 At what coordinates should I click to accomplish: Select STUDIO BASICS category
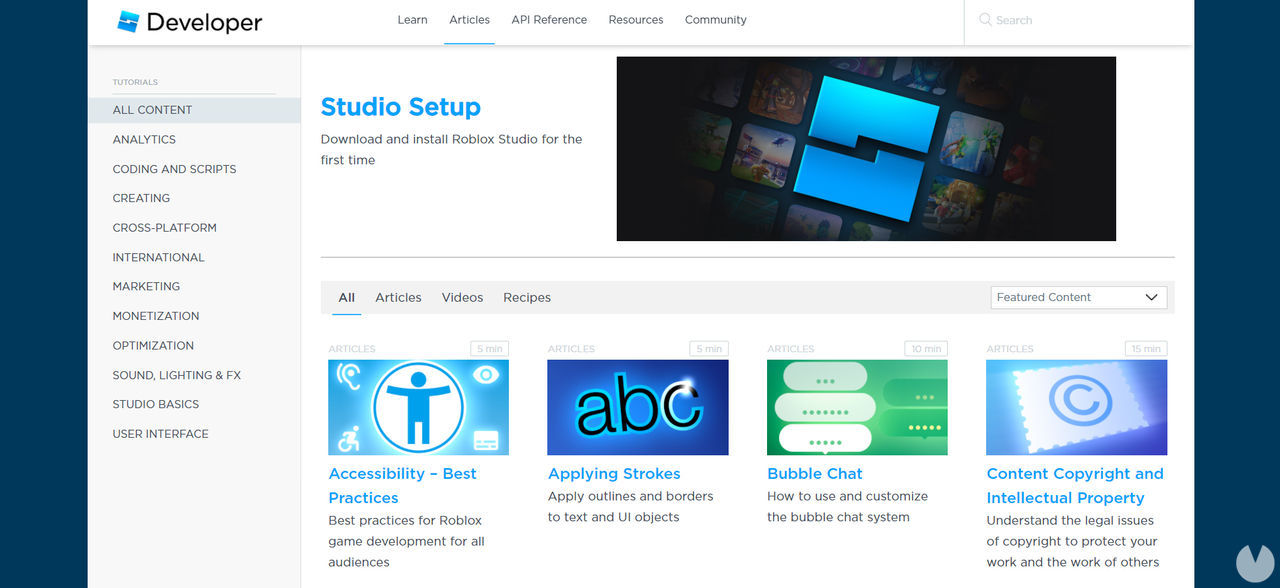pos(156,404)
